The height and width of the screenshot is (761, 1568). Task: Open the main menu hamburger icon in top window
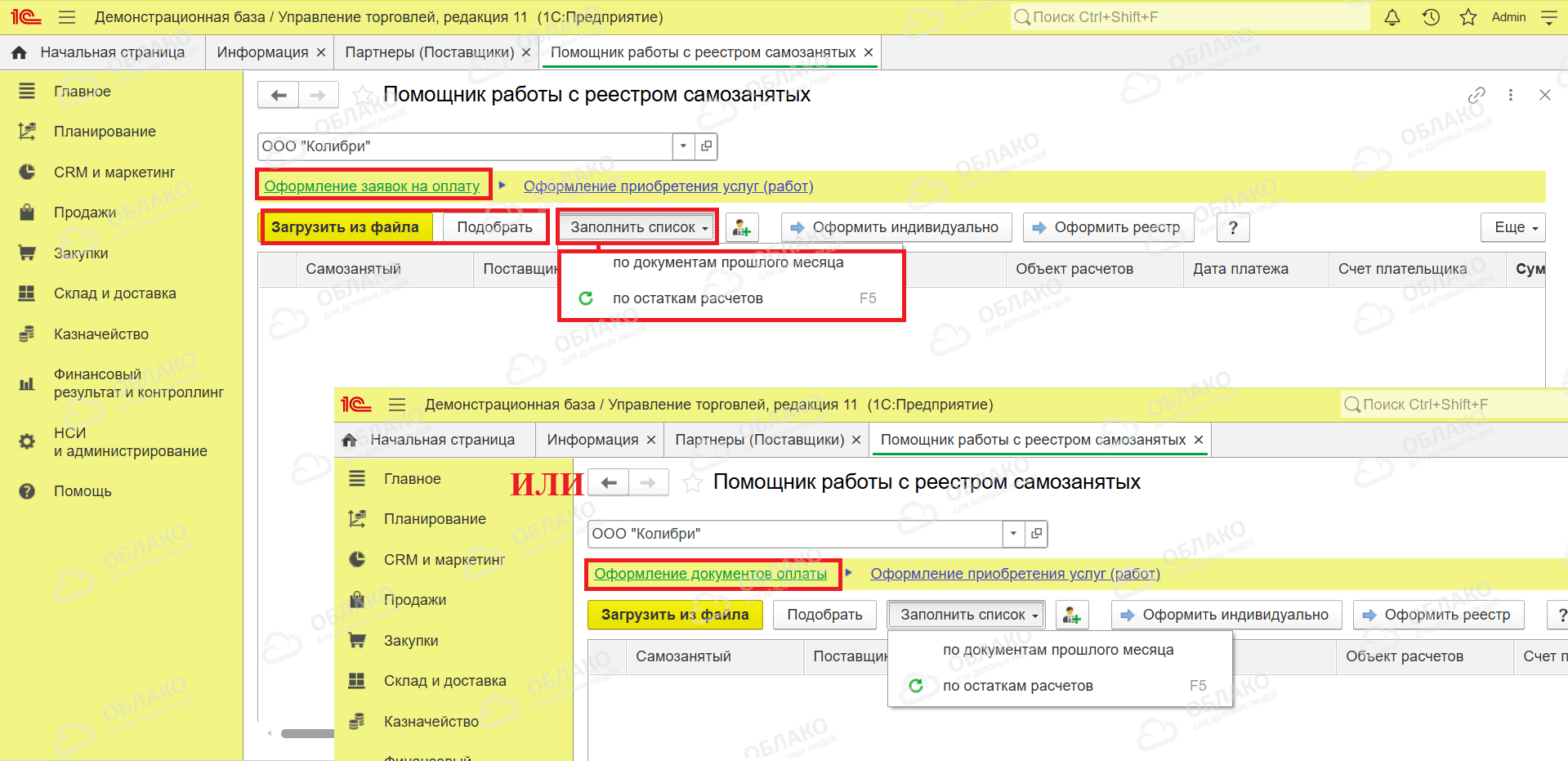67,17
